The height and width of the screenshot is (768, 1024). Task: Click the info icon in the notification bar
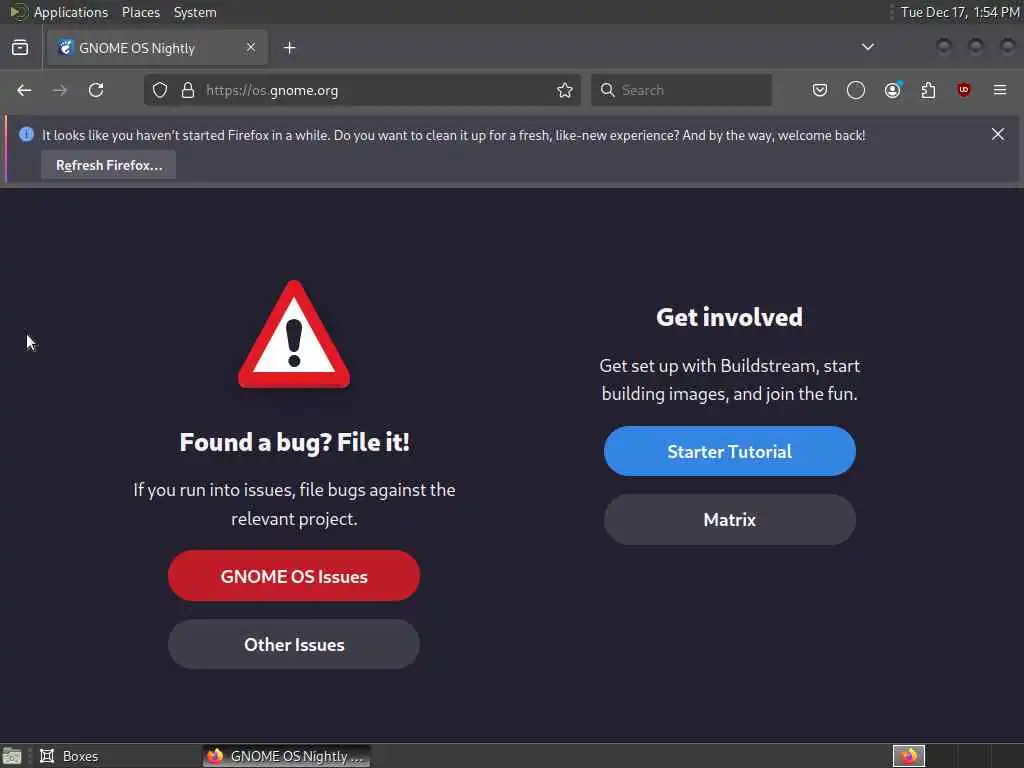click(26, 135)
